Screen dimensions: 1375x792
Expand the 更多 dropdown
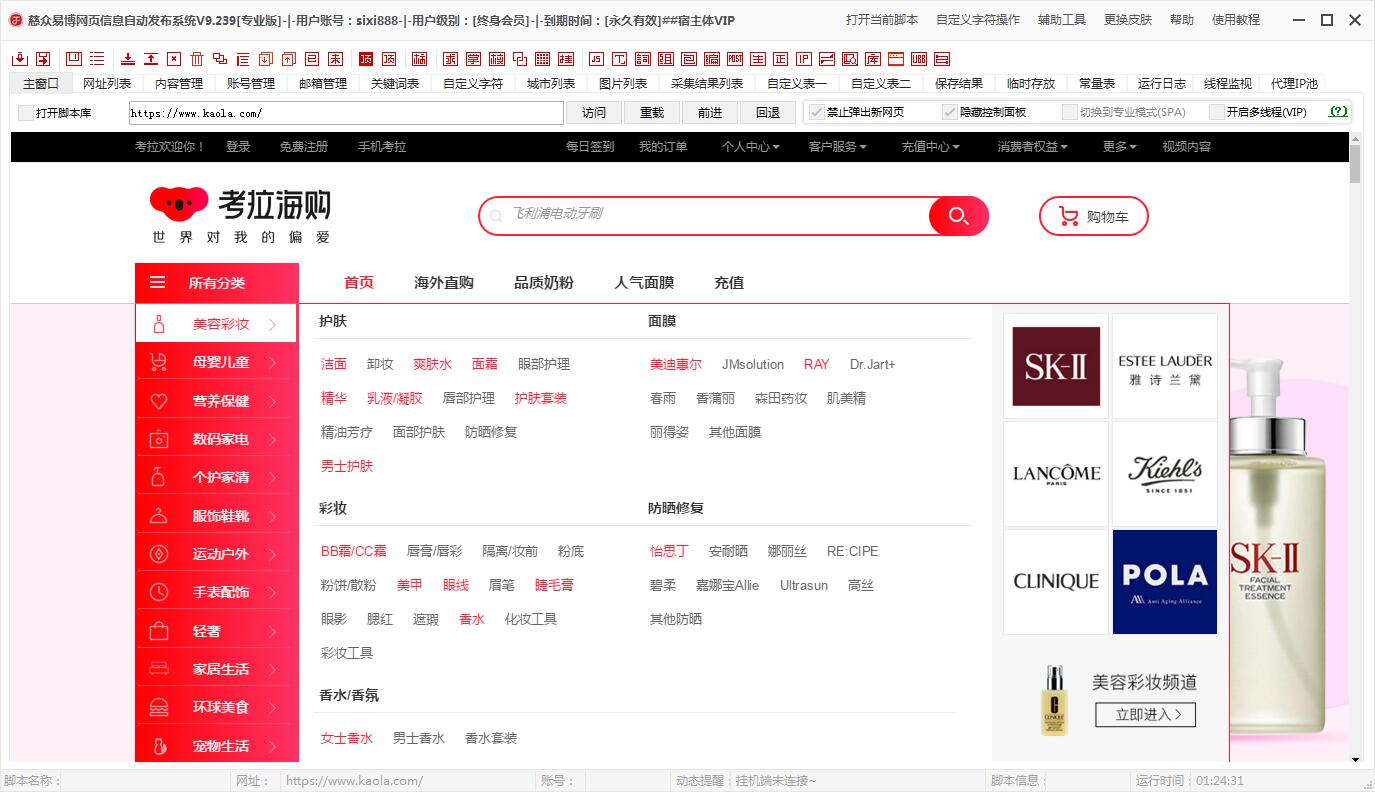pyautogui.click(x=1120, y=147)
